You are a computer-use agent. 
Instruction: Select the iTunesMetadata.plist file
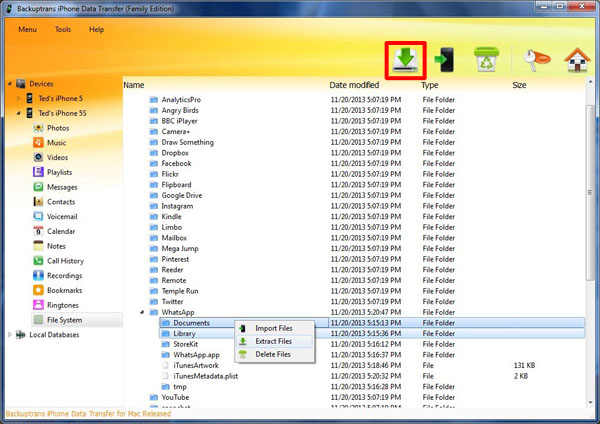point(205,376)
